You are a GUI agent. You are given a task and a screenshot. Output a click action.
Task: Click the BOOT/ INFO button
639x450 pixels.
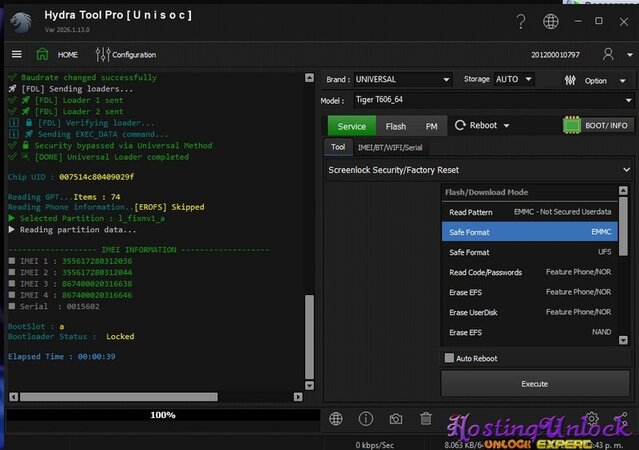(597, 126)
